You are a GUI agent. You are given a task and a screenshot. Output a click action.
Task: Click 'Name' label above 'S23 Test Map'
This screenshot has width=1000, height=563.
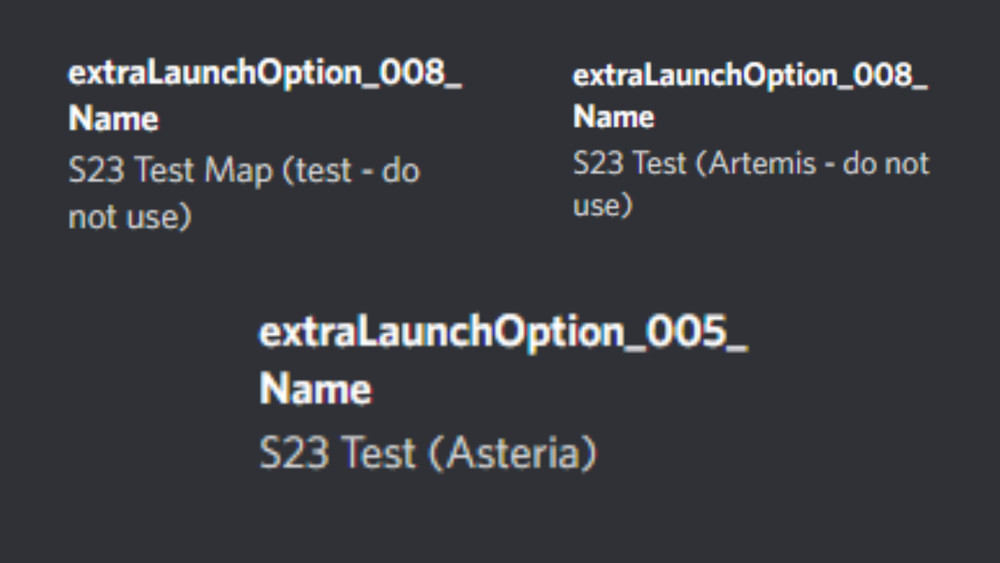coord(113,119)
